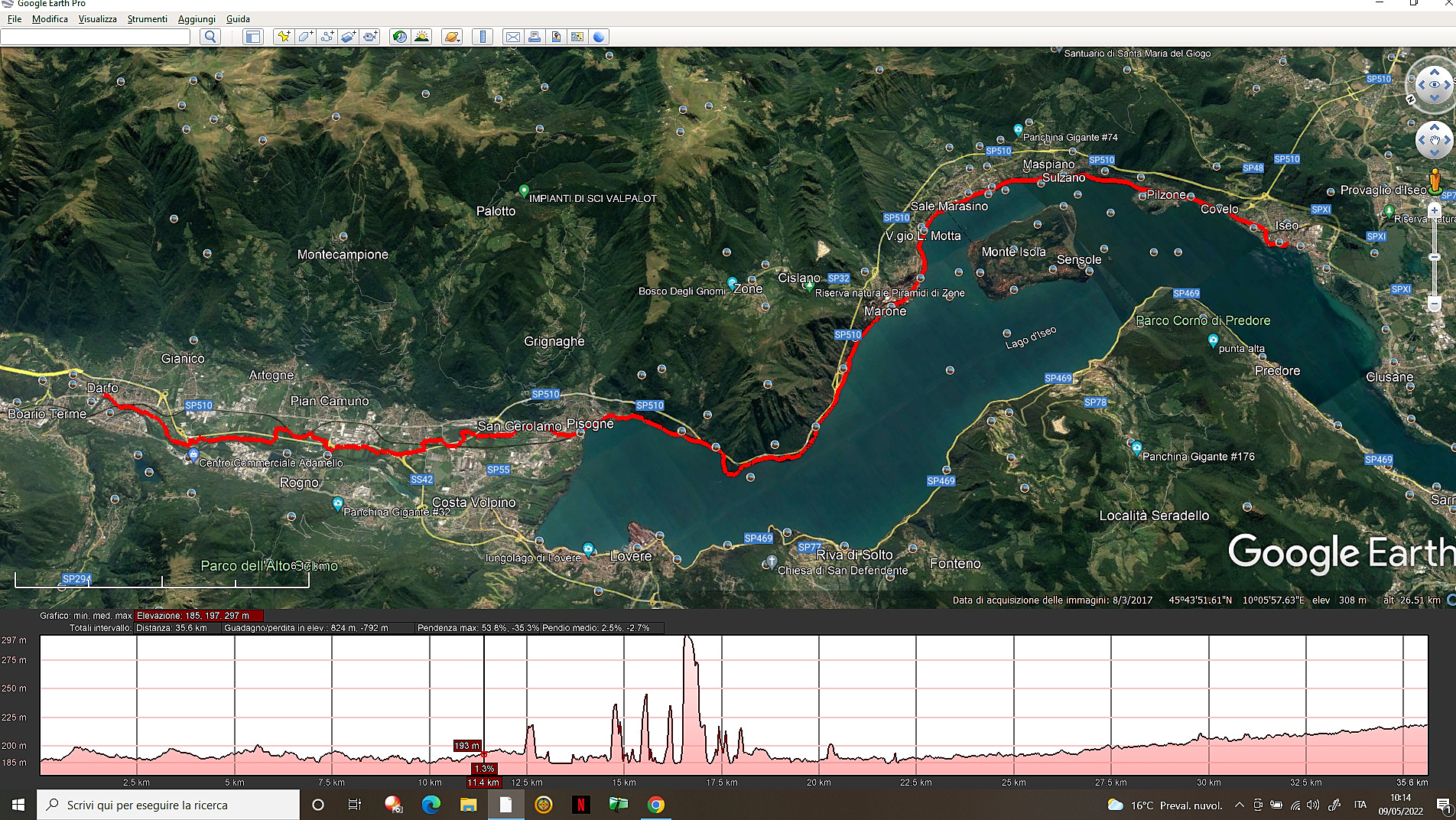Click the zoom in plus button
This screenshot has width=1456, height=820.
coord(1435,210)
